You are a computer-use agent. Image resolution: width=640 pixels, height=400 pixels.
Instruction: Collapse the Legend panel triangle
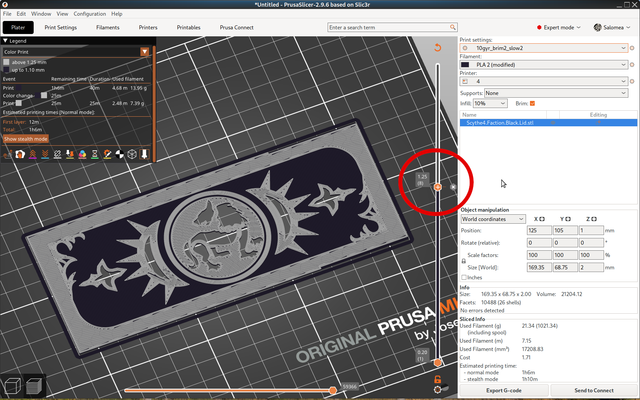(5, 41)
